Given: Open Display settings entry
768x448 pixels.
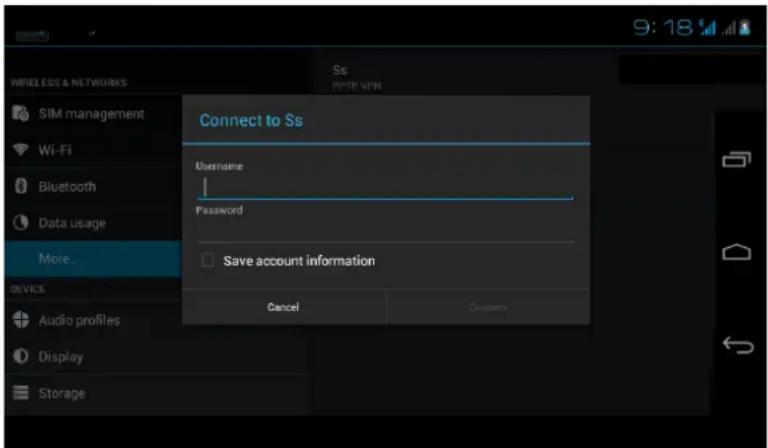Looking at the screenshot, I should pyautogui.click(x=157, y=356).
